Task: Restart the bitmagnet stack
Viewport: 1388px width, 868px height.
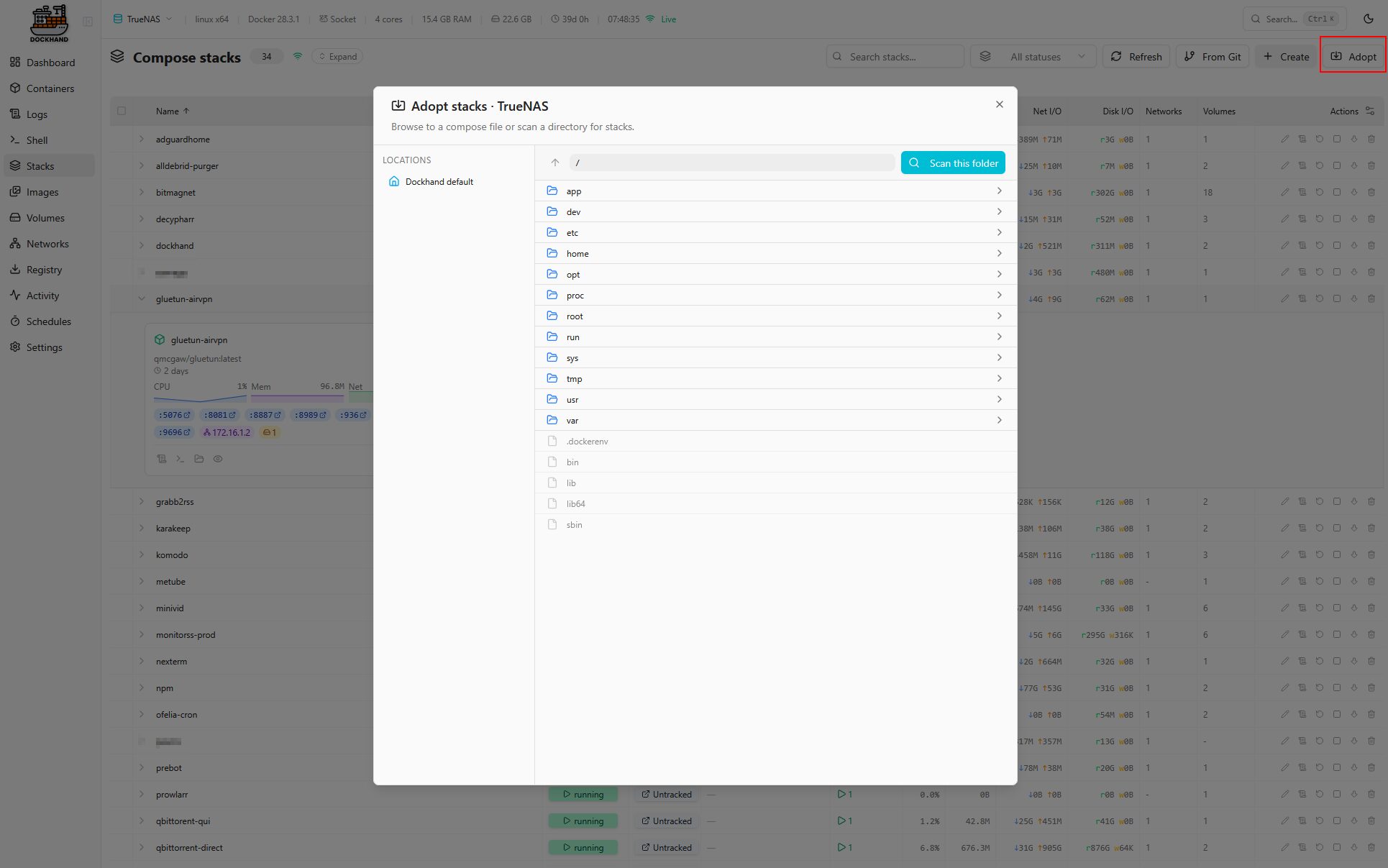Action: click(1319, 192)
